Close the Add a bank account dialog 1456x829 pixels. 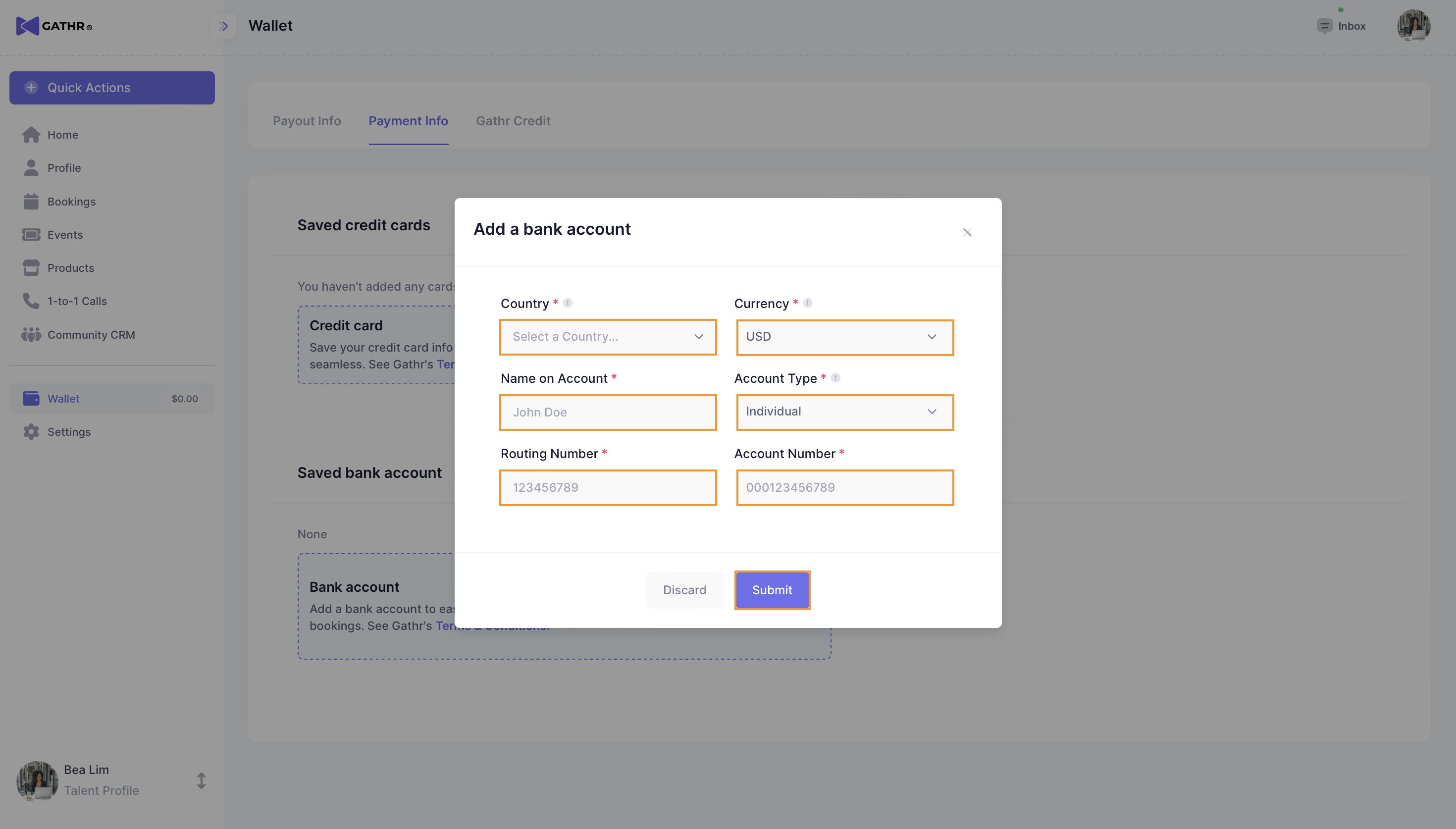pyautogui.click(x=967, y=232)
